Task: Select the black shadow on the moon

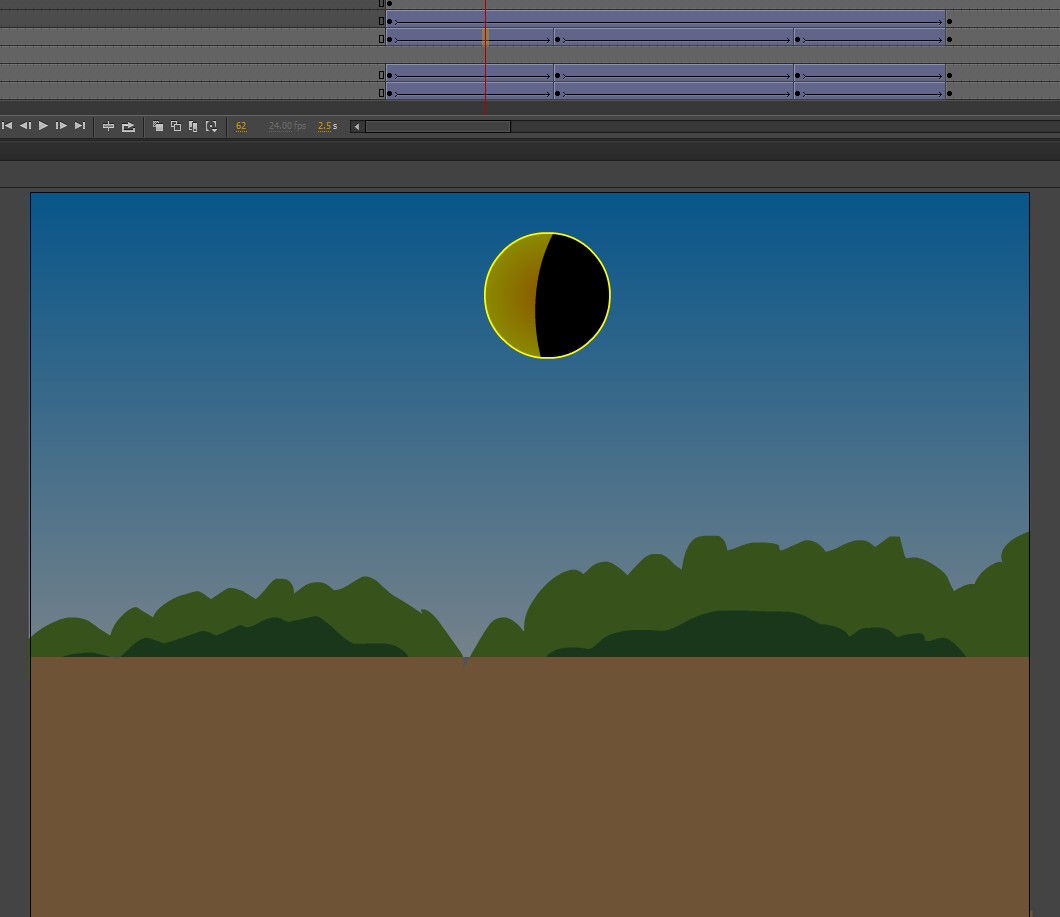Action: point(575,297)
